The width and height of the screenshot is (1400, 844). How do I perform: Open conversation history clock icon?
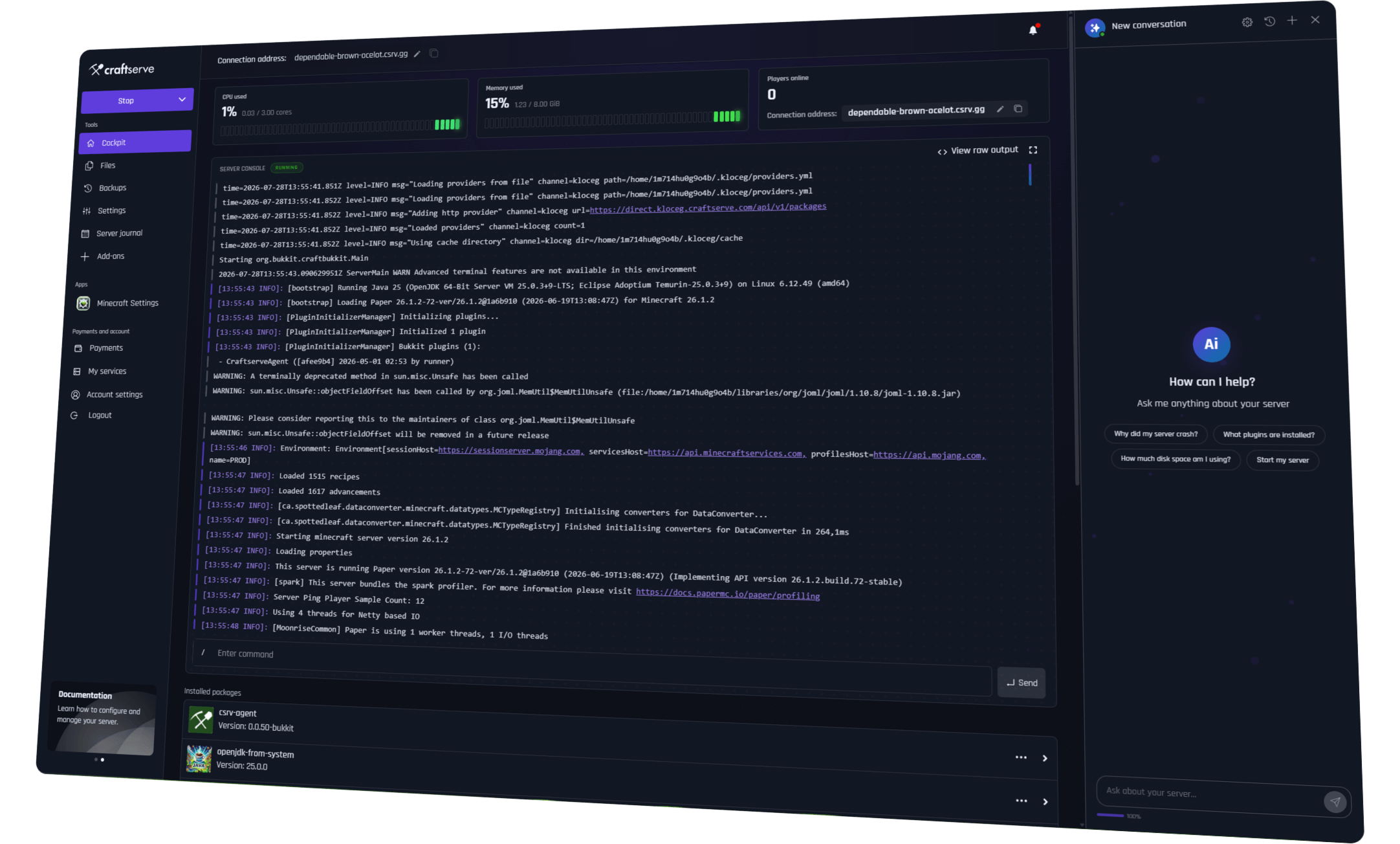tap(1270, 21)
